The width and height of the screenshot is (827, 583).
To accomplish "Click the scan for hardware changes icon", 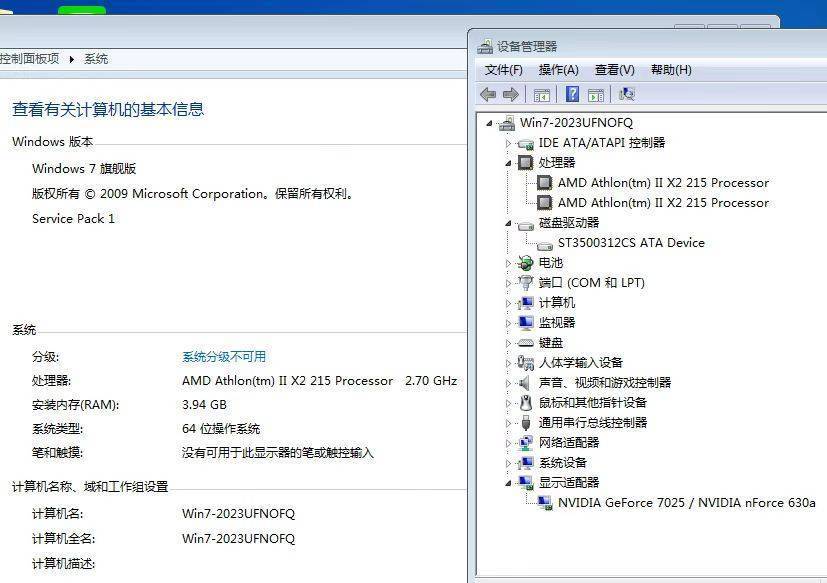I will click(x=627, y=94).
